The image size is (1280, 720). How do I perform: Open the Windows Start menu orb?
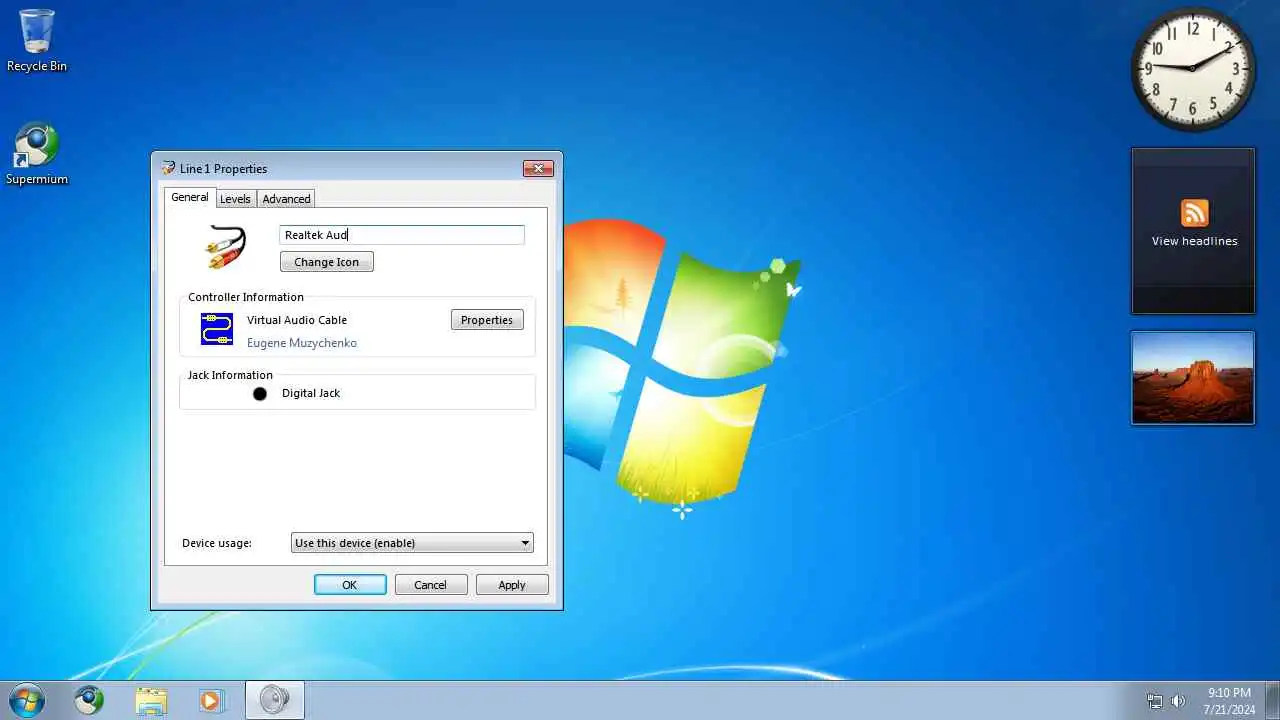(x=26, y=699)
